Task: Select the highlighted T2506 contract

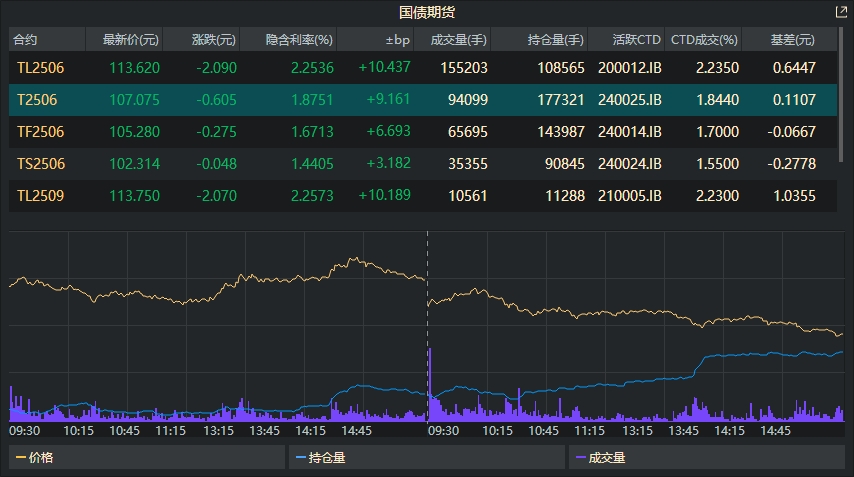Action: pyautogui.click(x=36, y=100)
